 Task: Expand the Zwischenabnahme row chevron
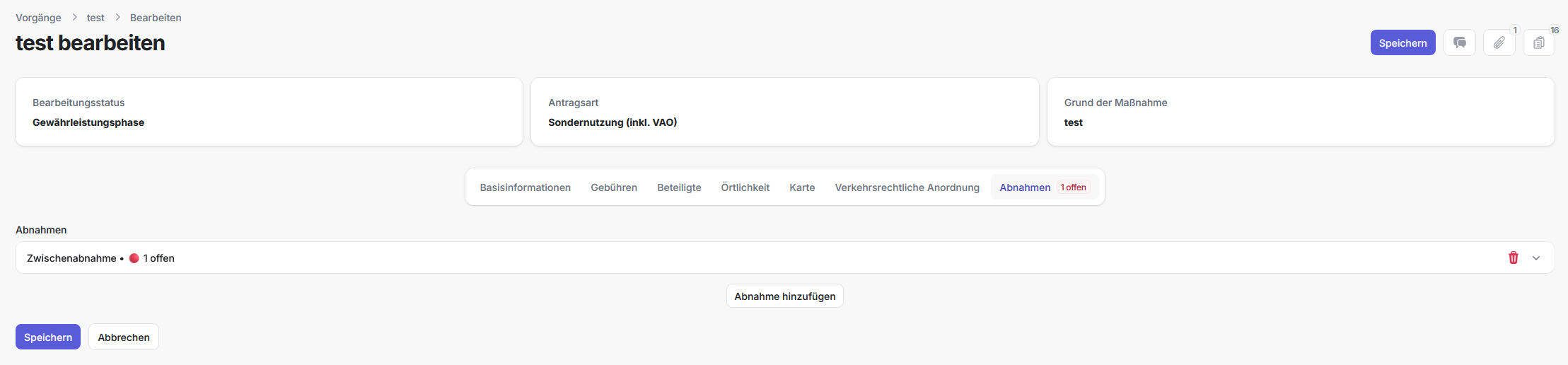(x=1535, y=258)
